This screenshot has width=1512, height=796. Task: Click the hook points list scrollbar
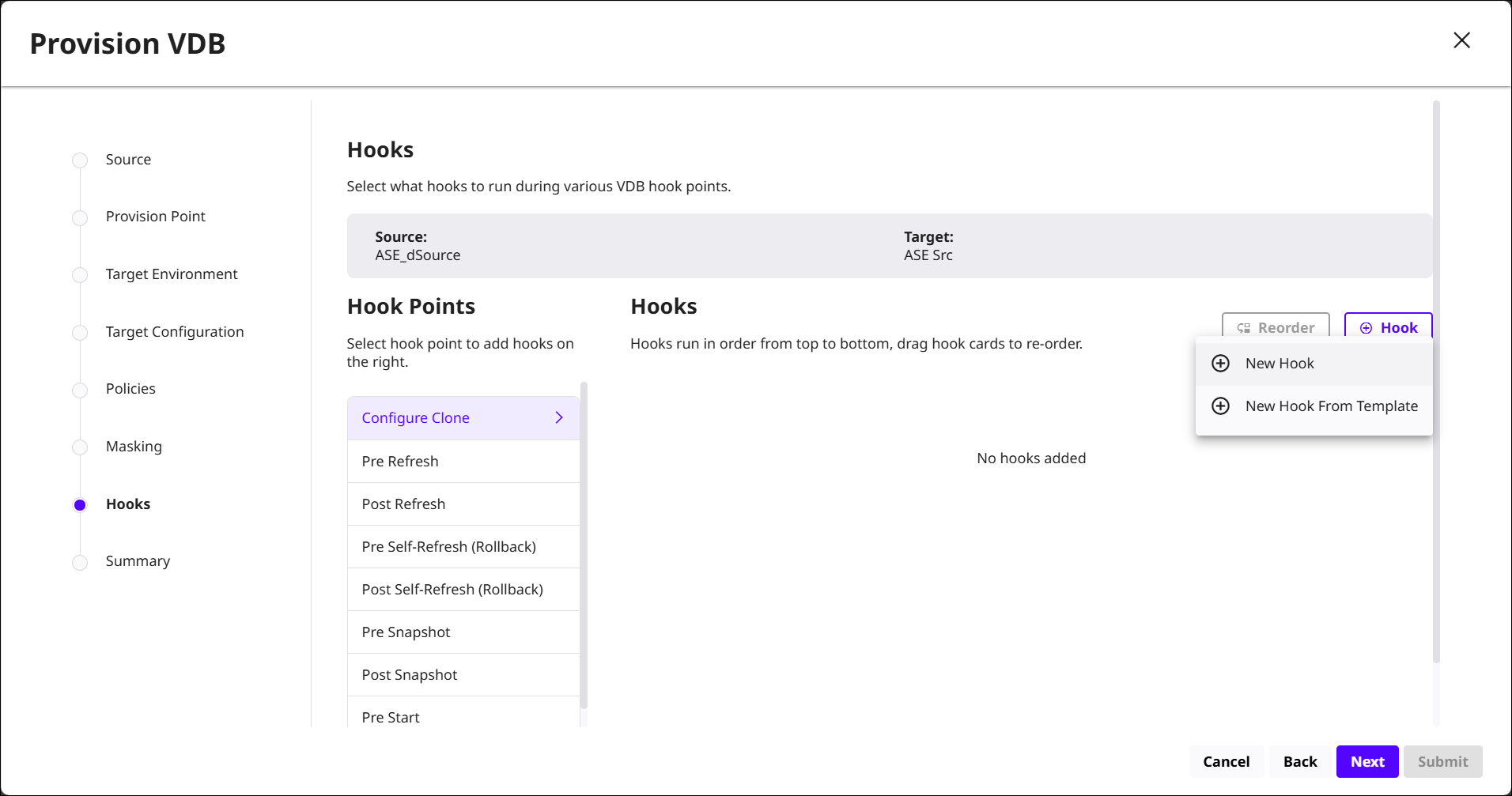[x=584, y=545]
